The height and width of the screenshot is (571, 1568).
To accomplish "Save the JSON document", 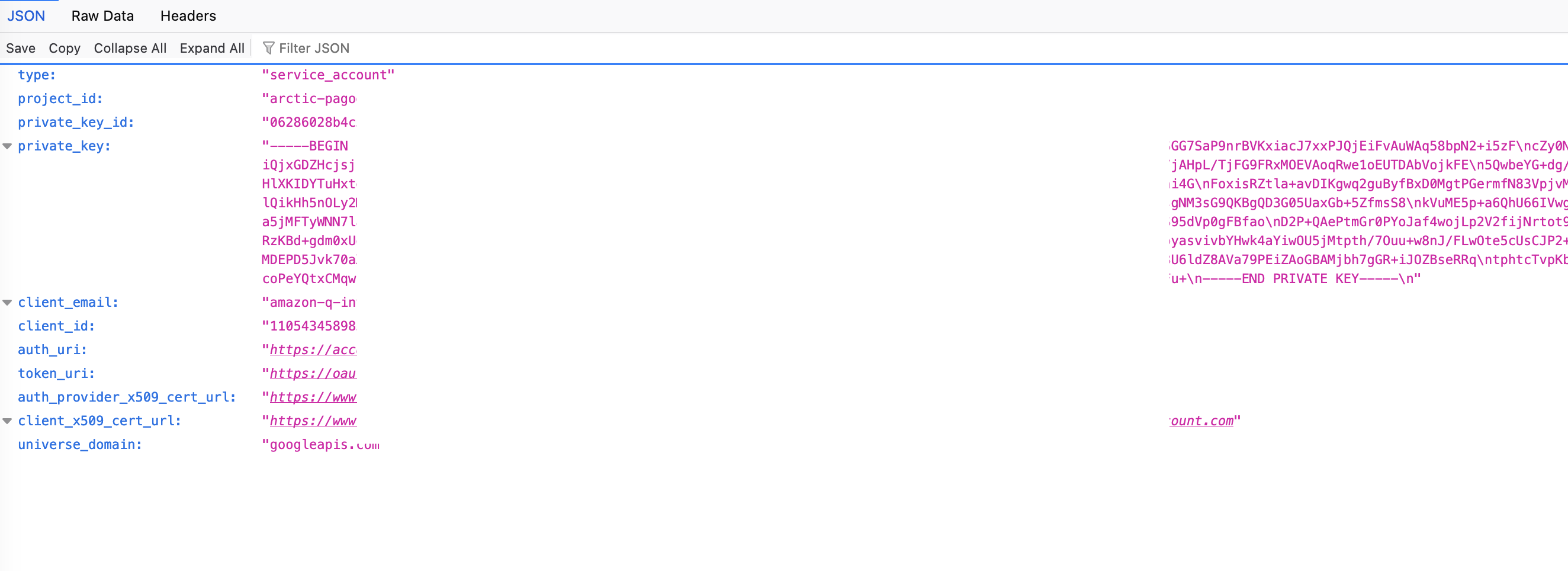I will click(21, 48).
